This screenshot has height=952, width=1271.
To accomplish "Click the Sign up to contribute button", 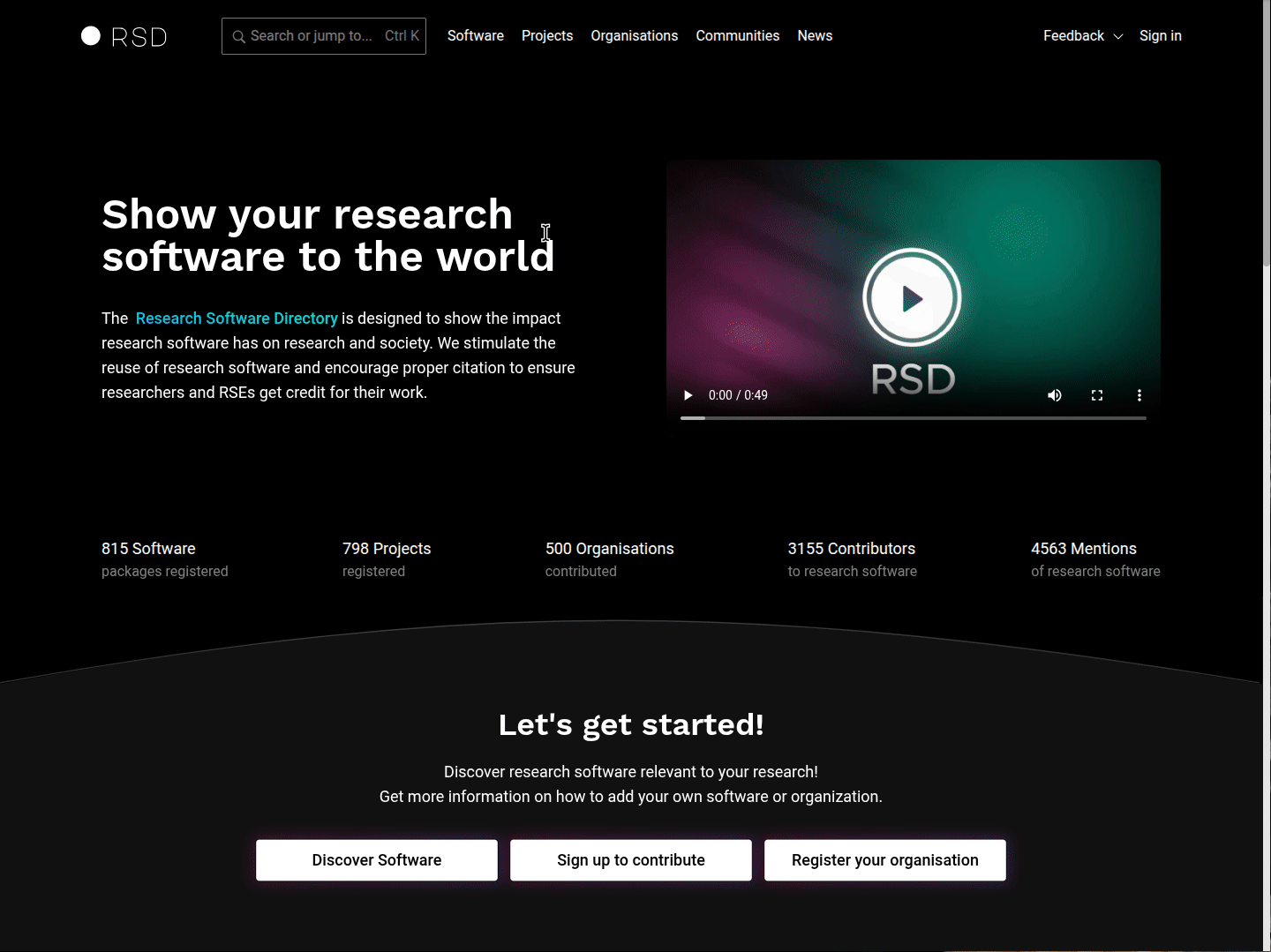I will (631, 860).
